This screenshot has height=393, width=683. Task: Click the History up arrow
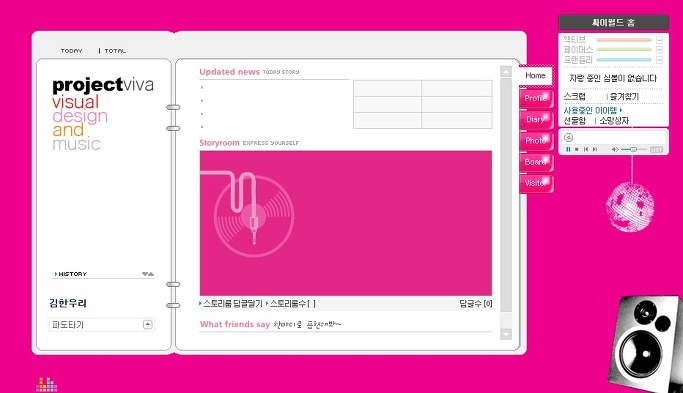click(151, 274)
